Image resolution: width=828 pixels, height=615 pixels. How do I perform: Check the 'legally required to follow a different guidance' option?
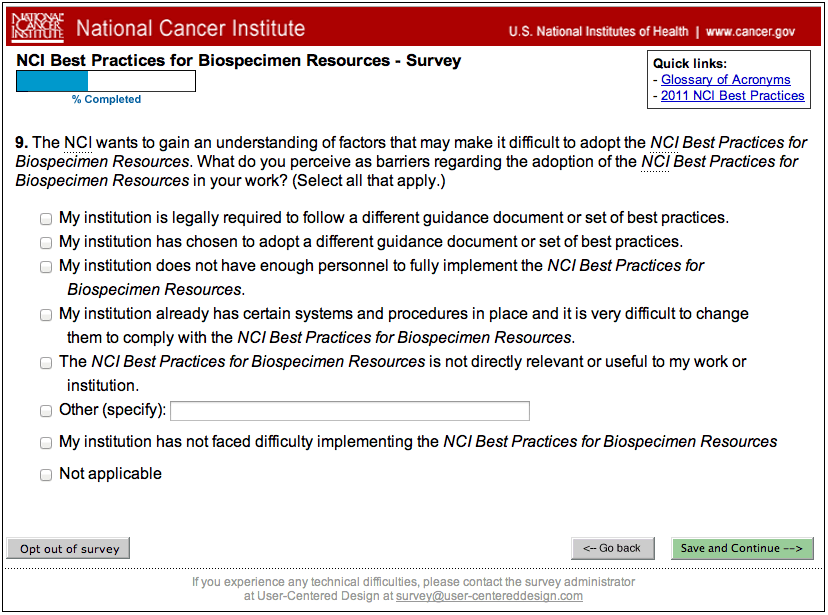[x=46, y=218]
